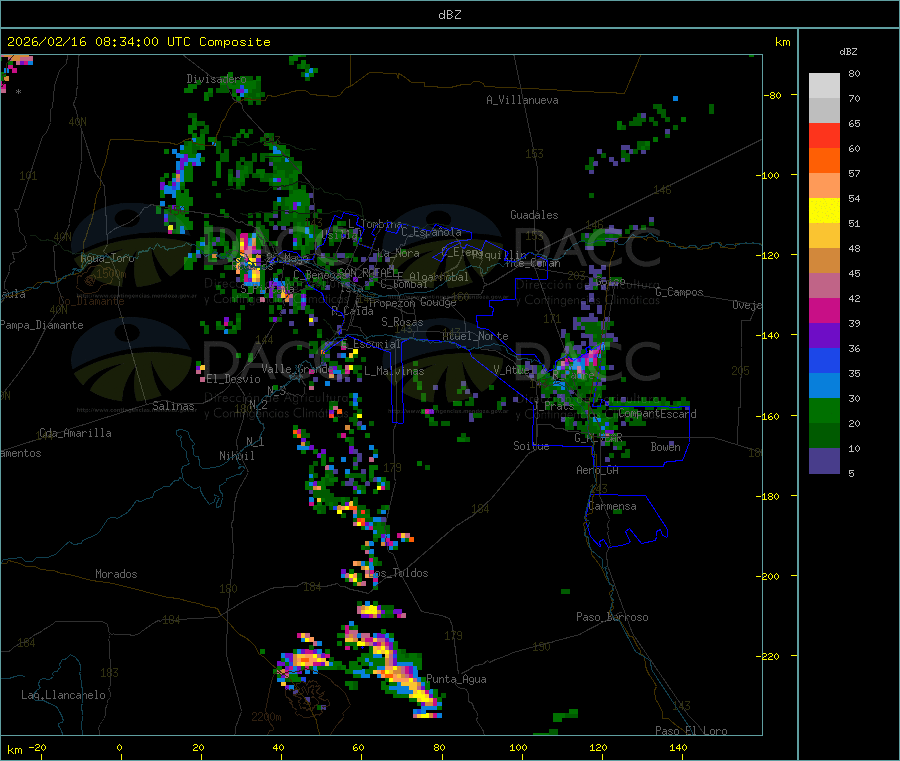The image size is (900, 761).
Task: Click the Divisadero map label
Action: click(216, 79)
